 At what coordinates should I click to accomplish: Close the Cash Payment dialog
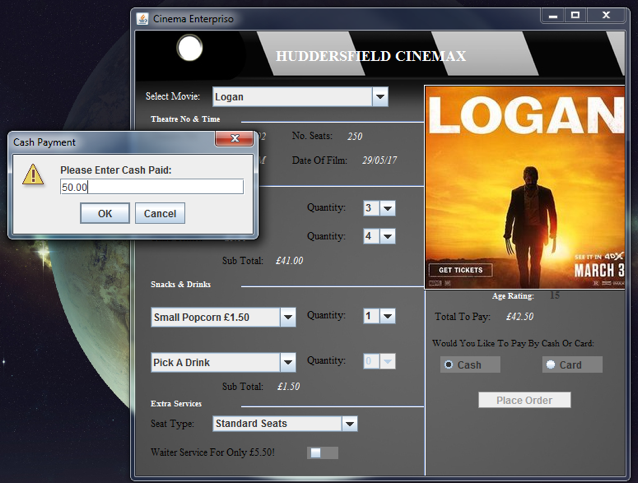(x=234, y=138)
